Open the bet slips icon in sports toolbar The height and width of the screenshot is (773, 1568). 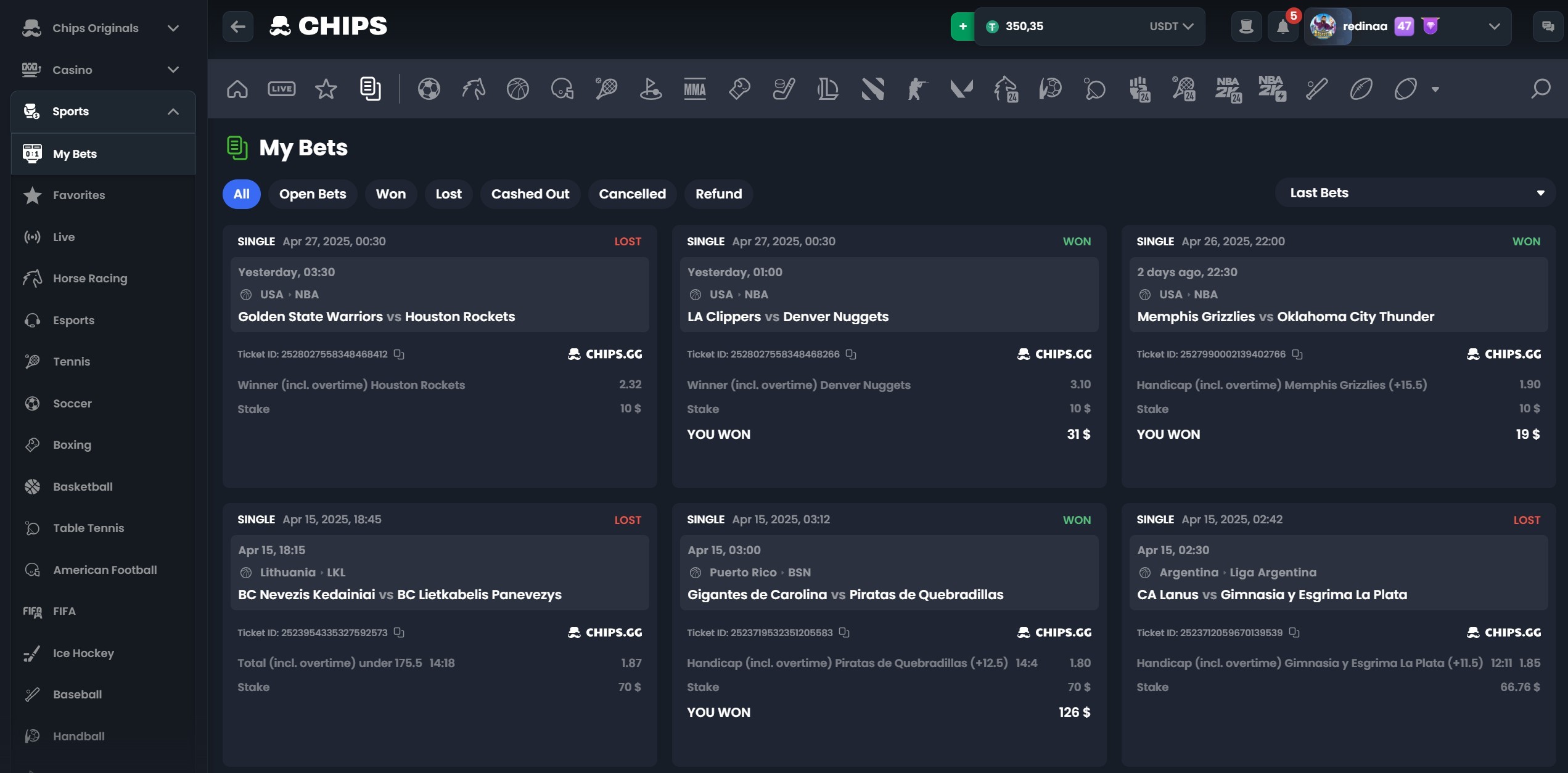coord(371,89)
